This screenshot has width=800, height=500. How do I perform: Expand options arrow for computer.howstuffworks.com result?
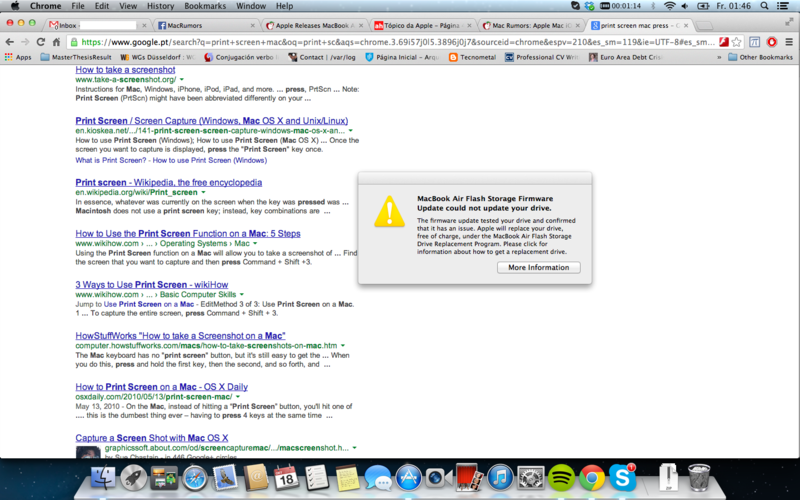343,345
